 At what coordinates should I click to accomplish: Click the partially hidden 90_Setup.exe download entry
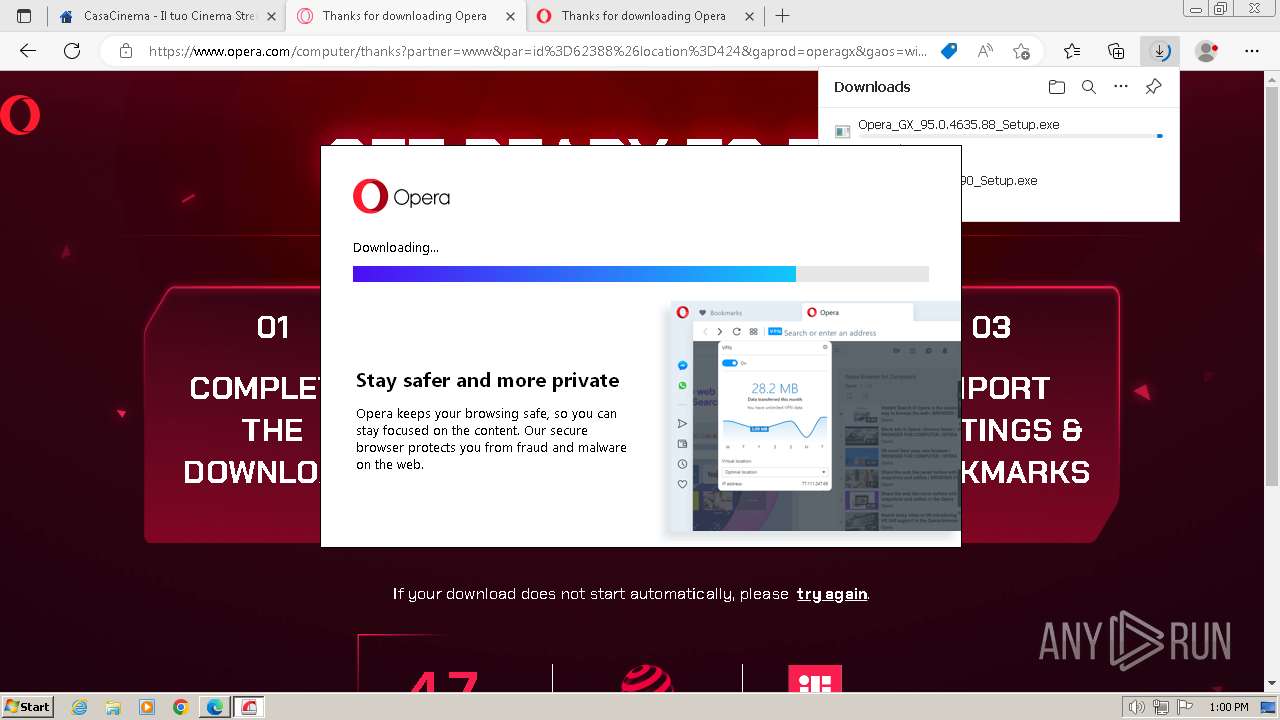coord(998,181)
